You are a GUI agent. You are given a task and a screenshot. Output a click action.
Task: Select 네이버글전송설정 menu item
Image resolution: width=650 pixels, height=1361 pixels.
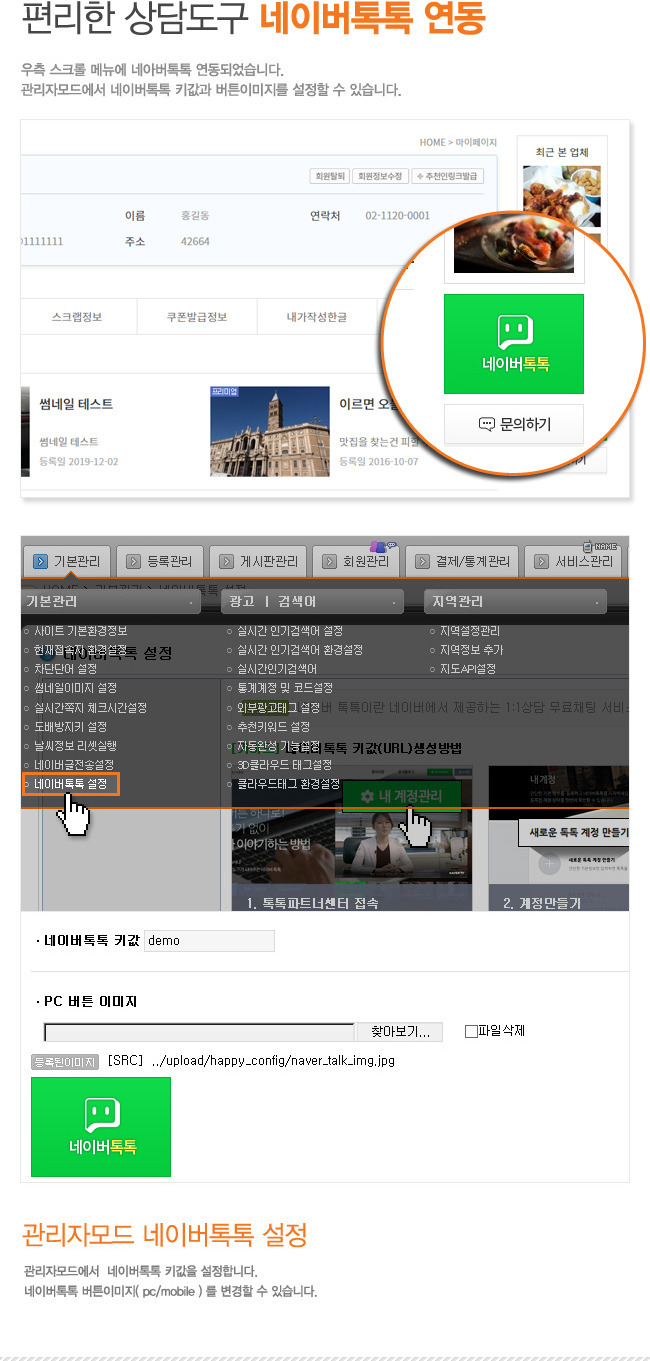(74, 765)
